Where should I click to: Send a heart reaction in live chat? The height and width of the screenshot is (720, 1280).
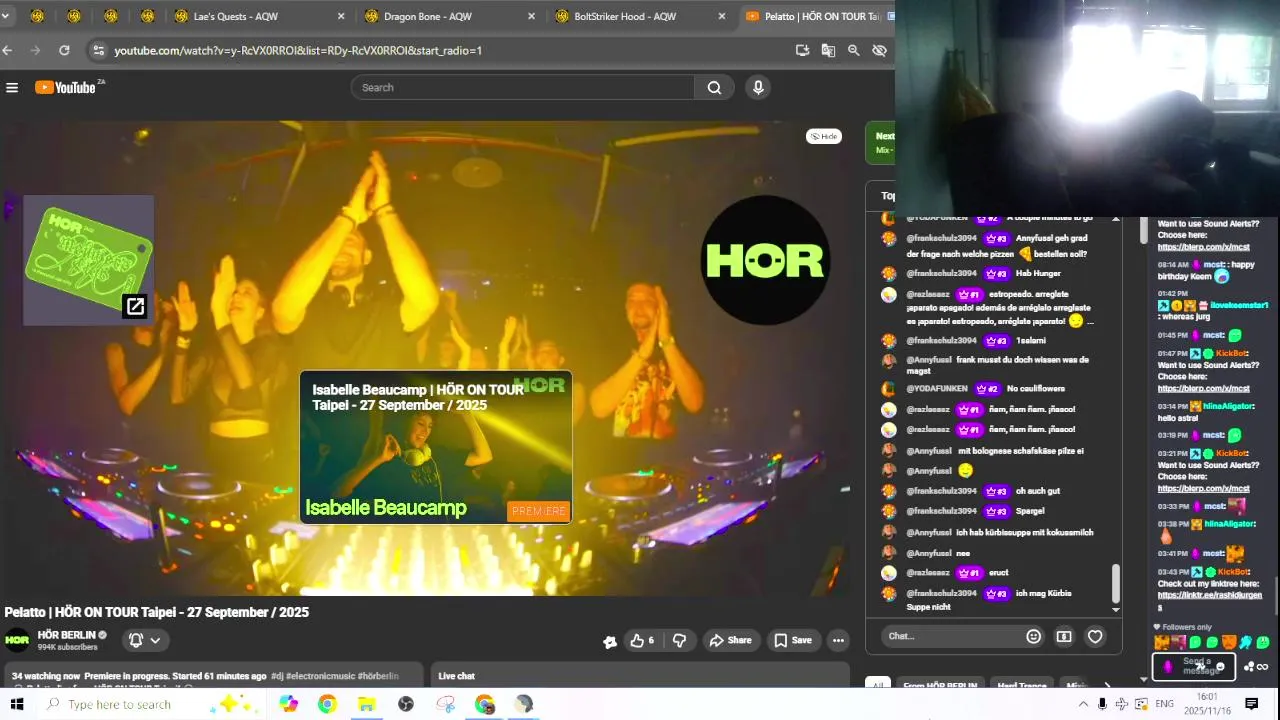click(1095, 636)
